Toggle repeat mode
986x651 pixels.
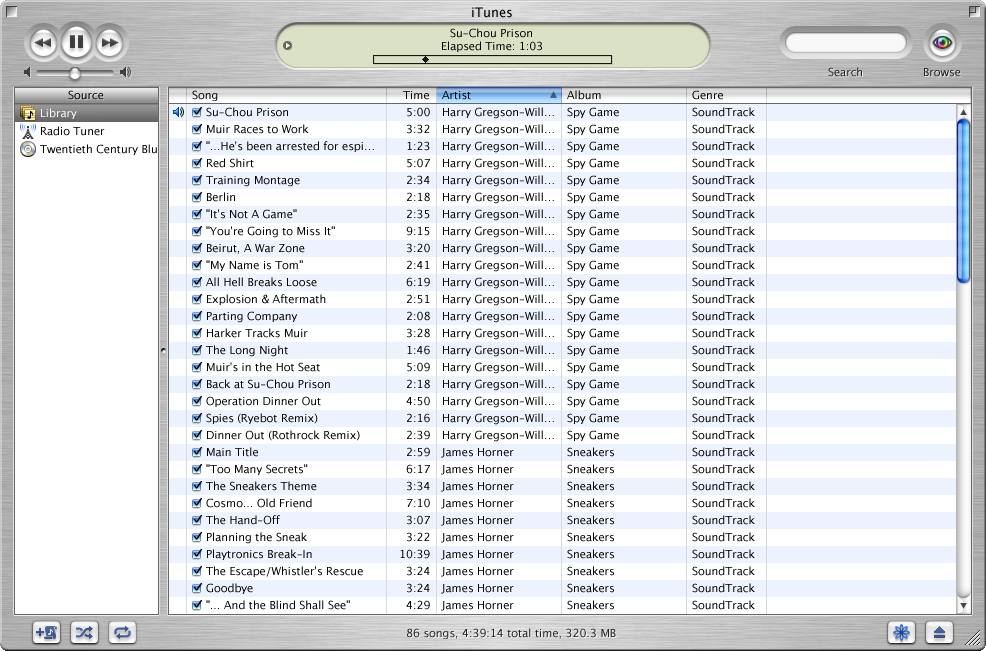point(122,632)
